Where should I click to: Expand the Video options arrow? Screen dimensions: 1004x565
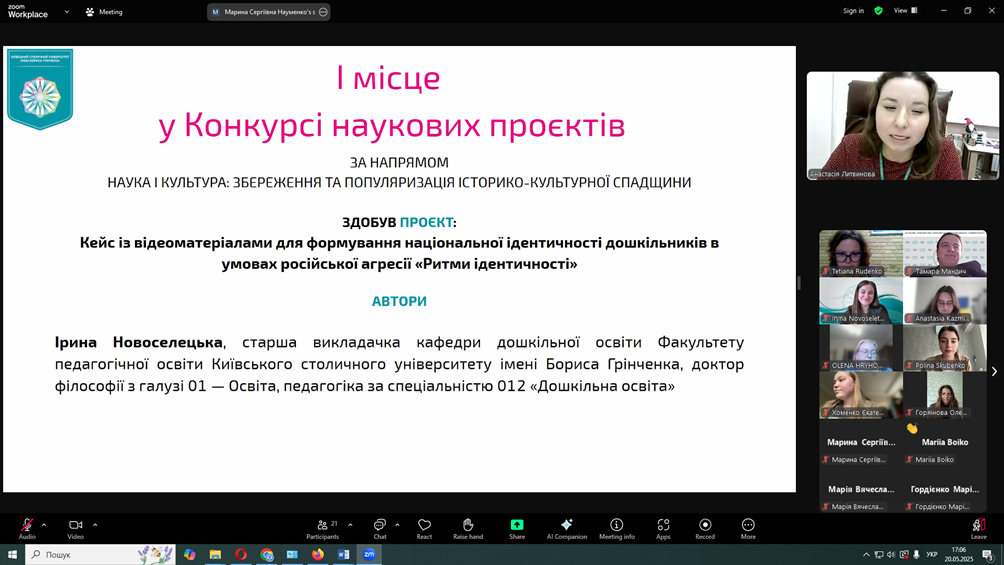[x=95, y=525]
